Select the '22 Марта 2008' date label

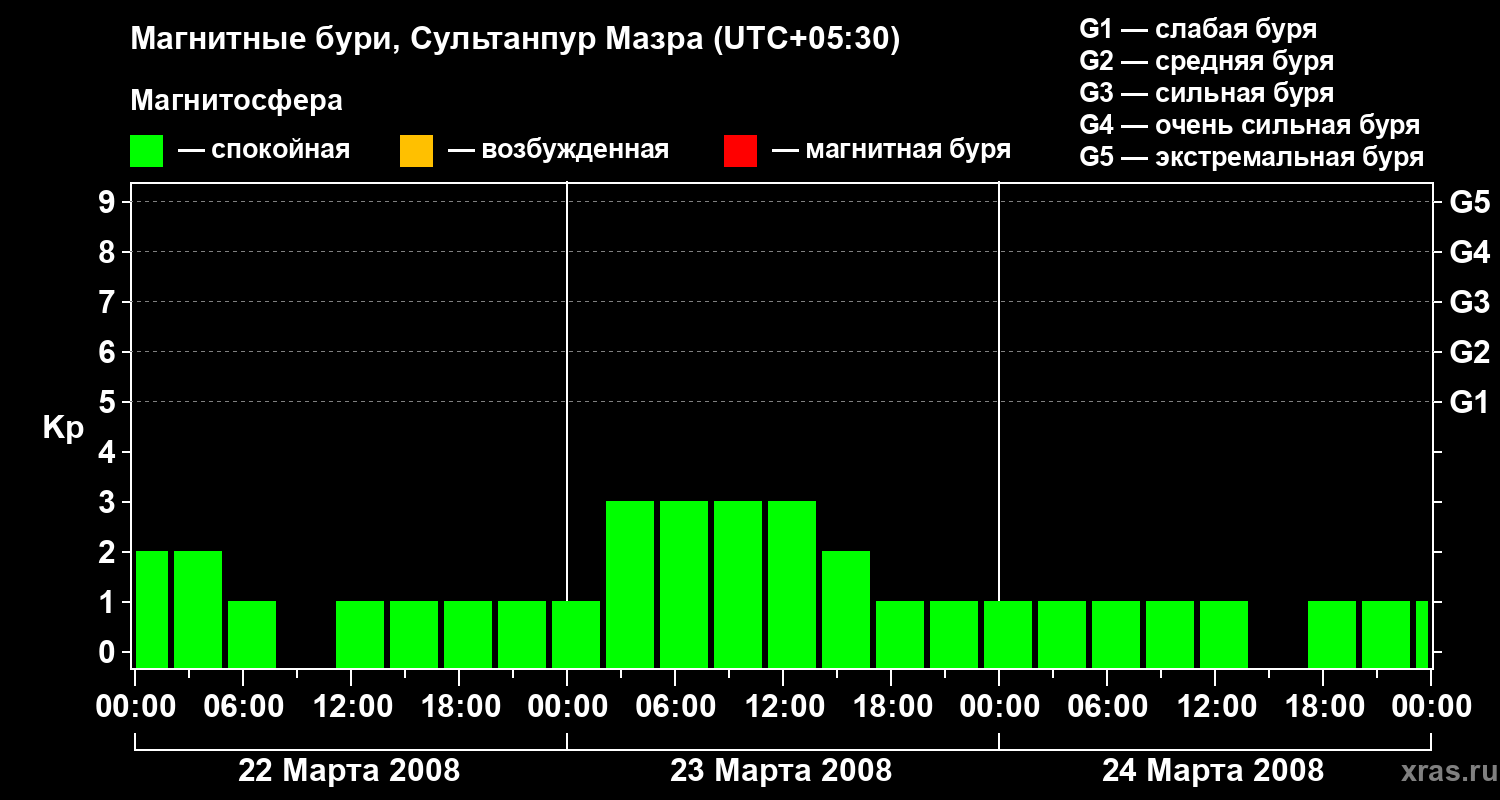[x=349, y=771]
